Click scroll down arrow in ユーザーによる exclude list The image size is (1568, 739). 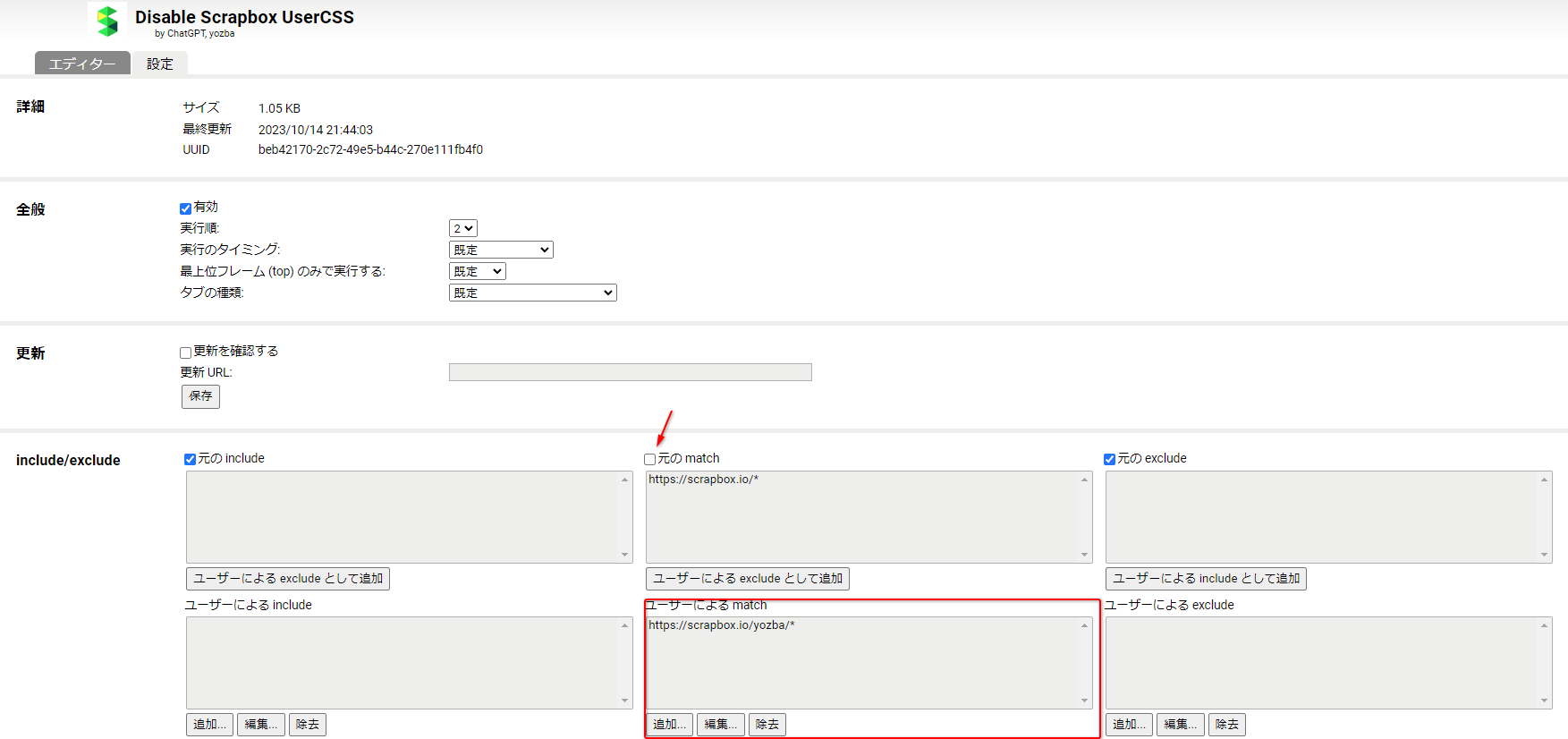[1545, 701]
